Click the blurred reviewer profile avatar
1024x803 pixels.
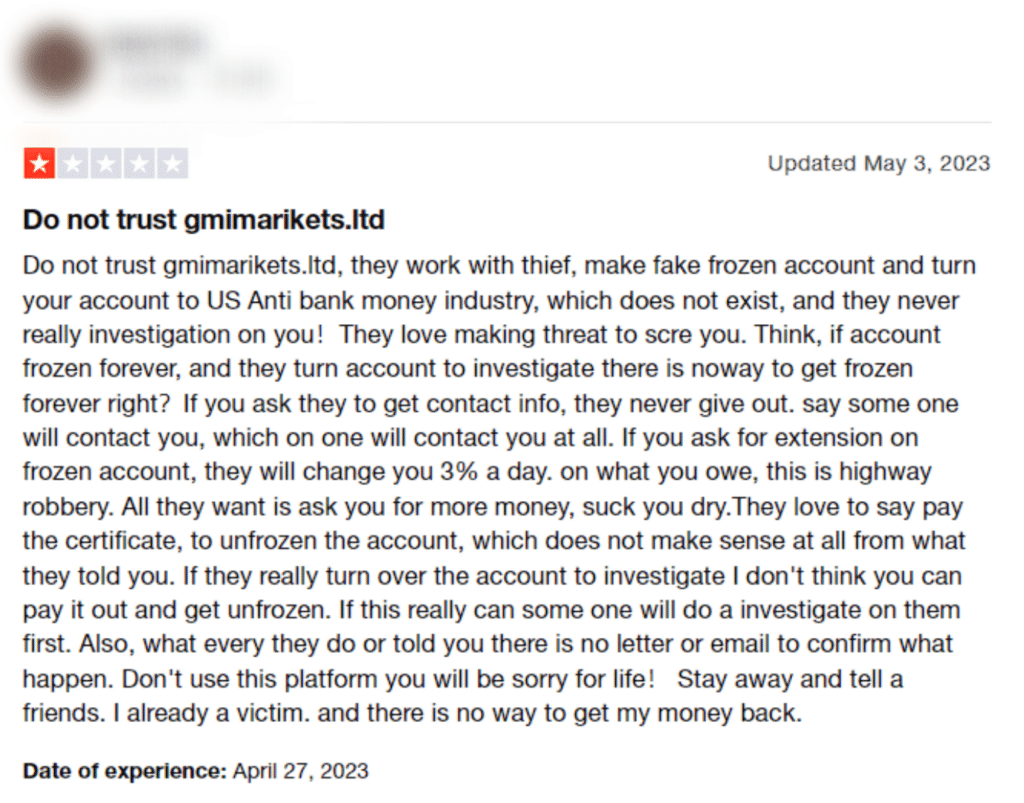point(56,64)
